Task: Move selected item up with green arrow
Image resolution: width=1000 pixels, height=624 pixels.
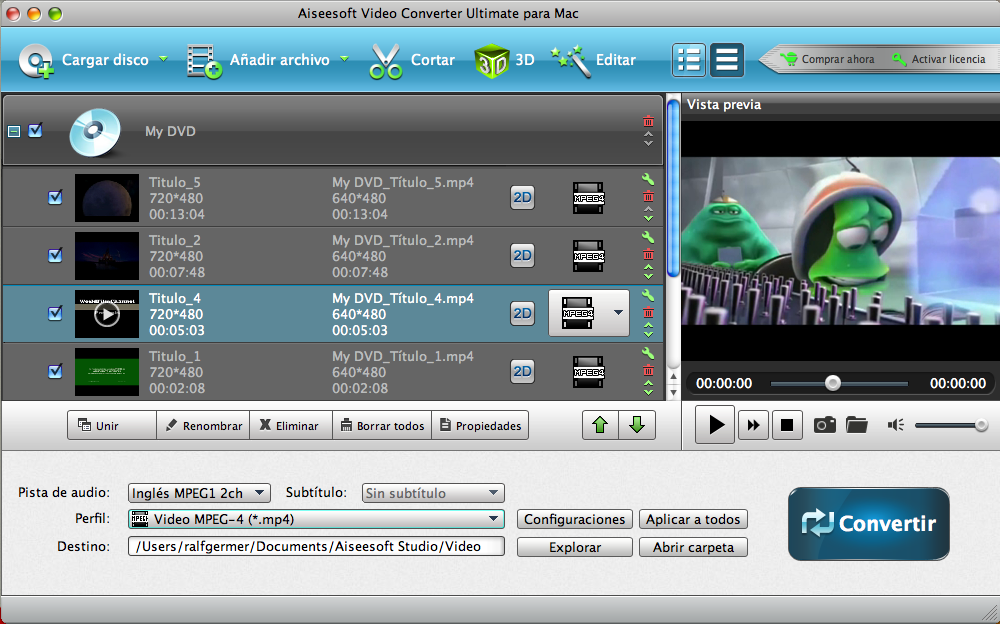Action: tap(600, 425)
